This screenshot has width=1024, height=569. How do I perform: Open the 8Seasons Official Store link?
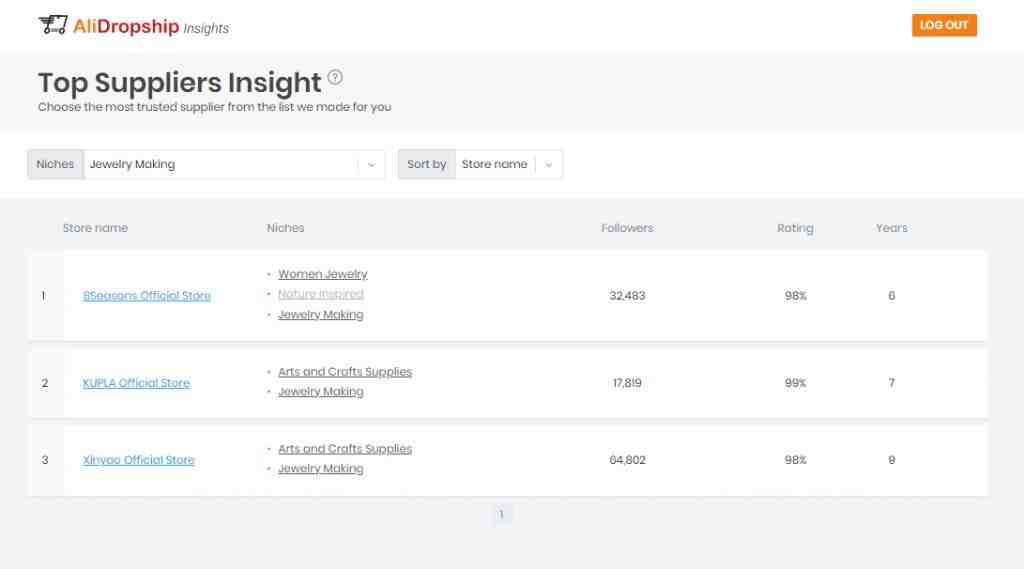click(147, 296)
